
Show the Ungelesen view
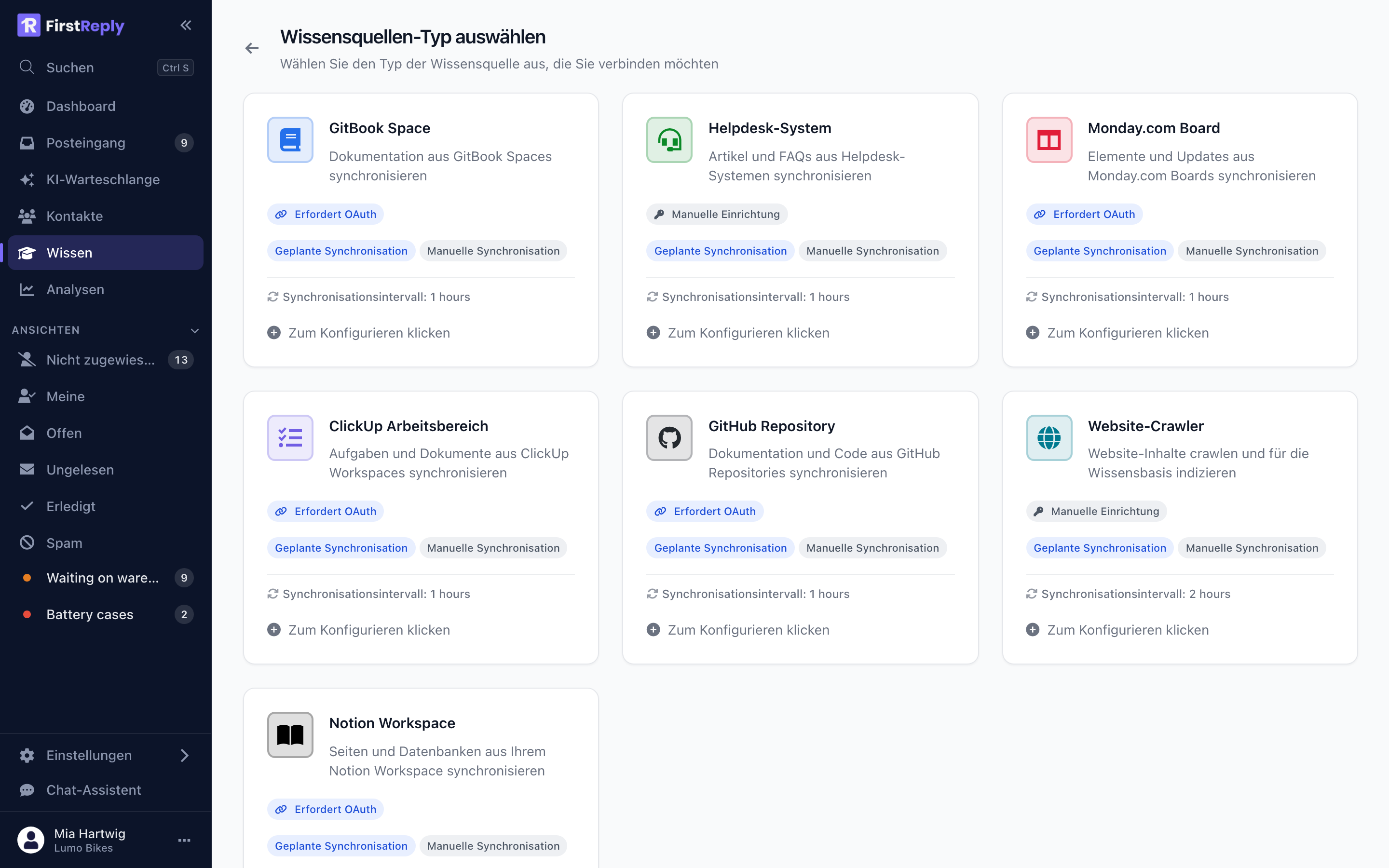pyautogui.click(x=106, y=470)
